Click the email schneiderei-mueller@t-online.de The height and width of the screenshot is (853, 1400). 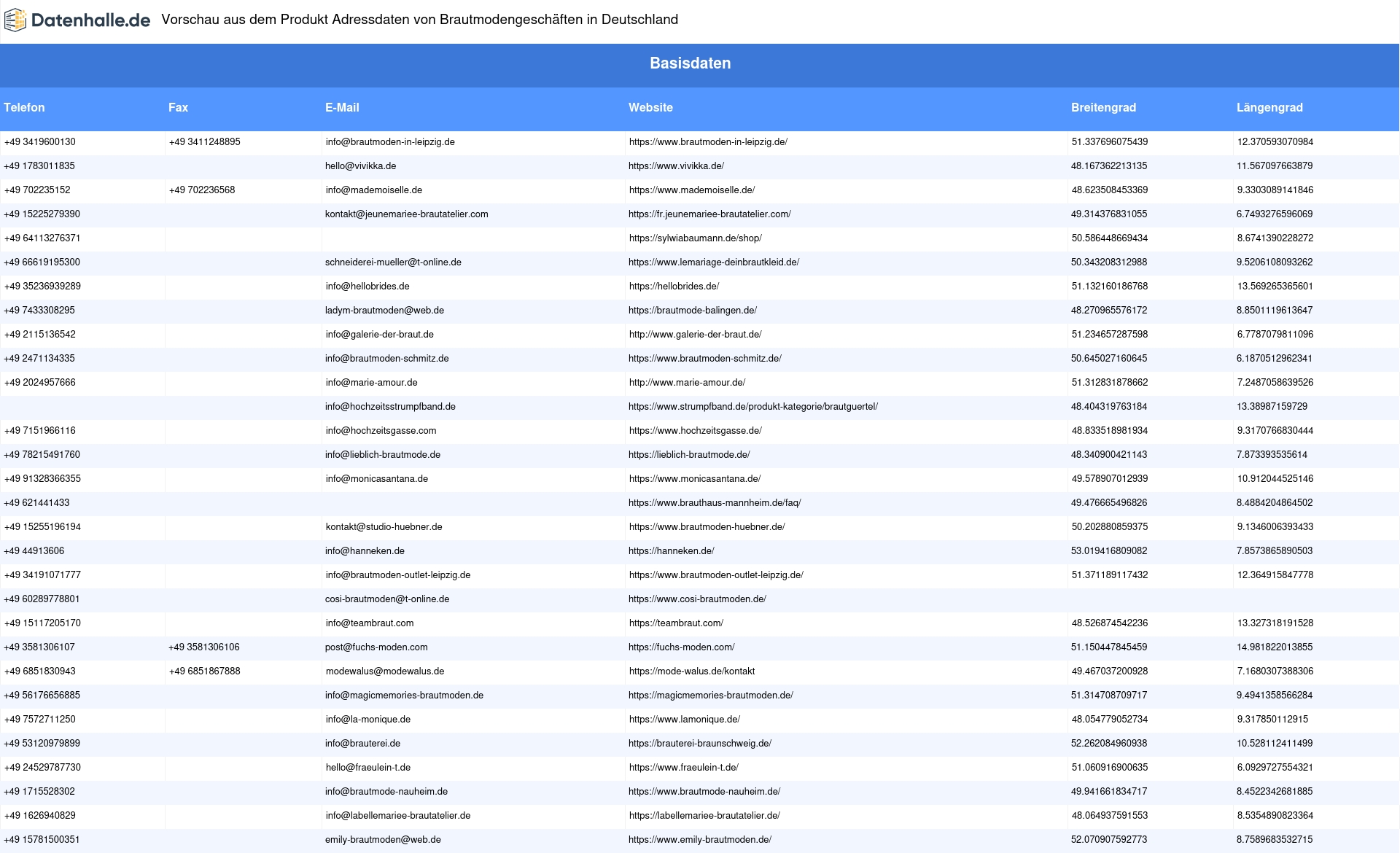click(393, 262)
